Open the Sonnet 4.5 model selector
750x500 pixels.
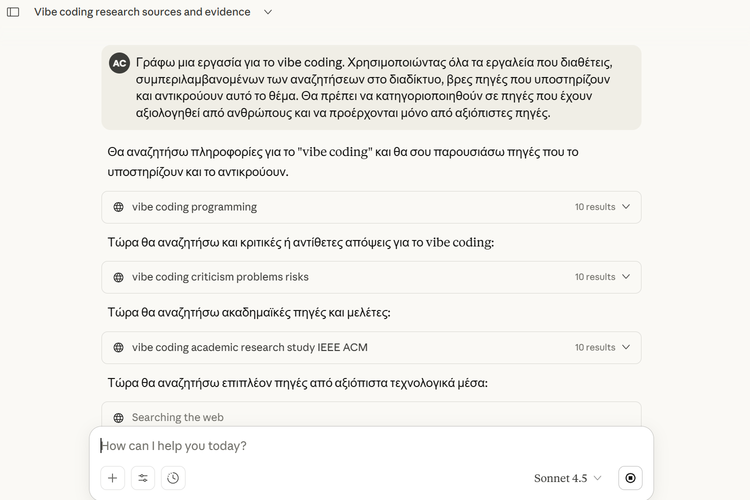point(567,478)
